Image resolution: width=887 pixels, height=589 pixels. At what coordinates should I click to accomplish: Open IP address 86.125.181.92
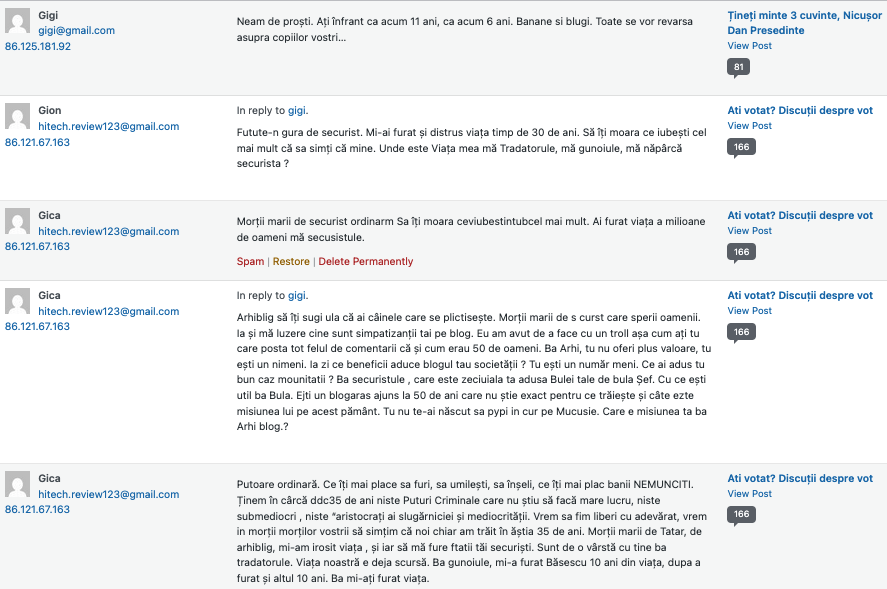click(38, 46)
